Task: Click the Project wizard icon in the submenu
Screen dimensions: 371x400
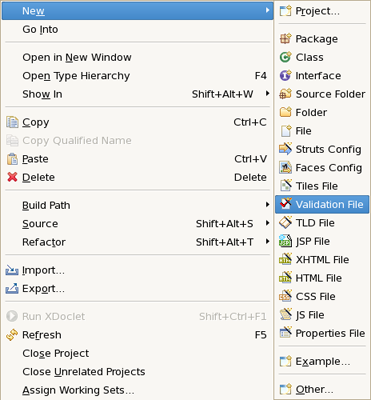Action: pyautogui.click(x=285, y=11)
